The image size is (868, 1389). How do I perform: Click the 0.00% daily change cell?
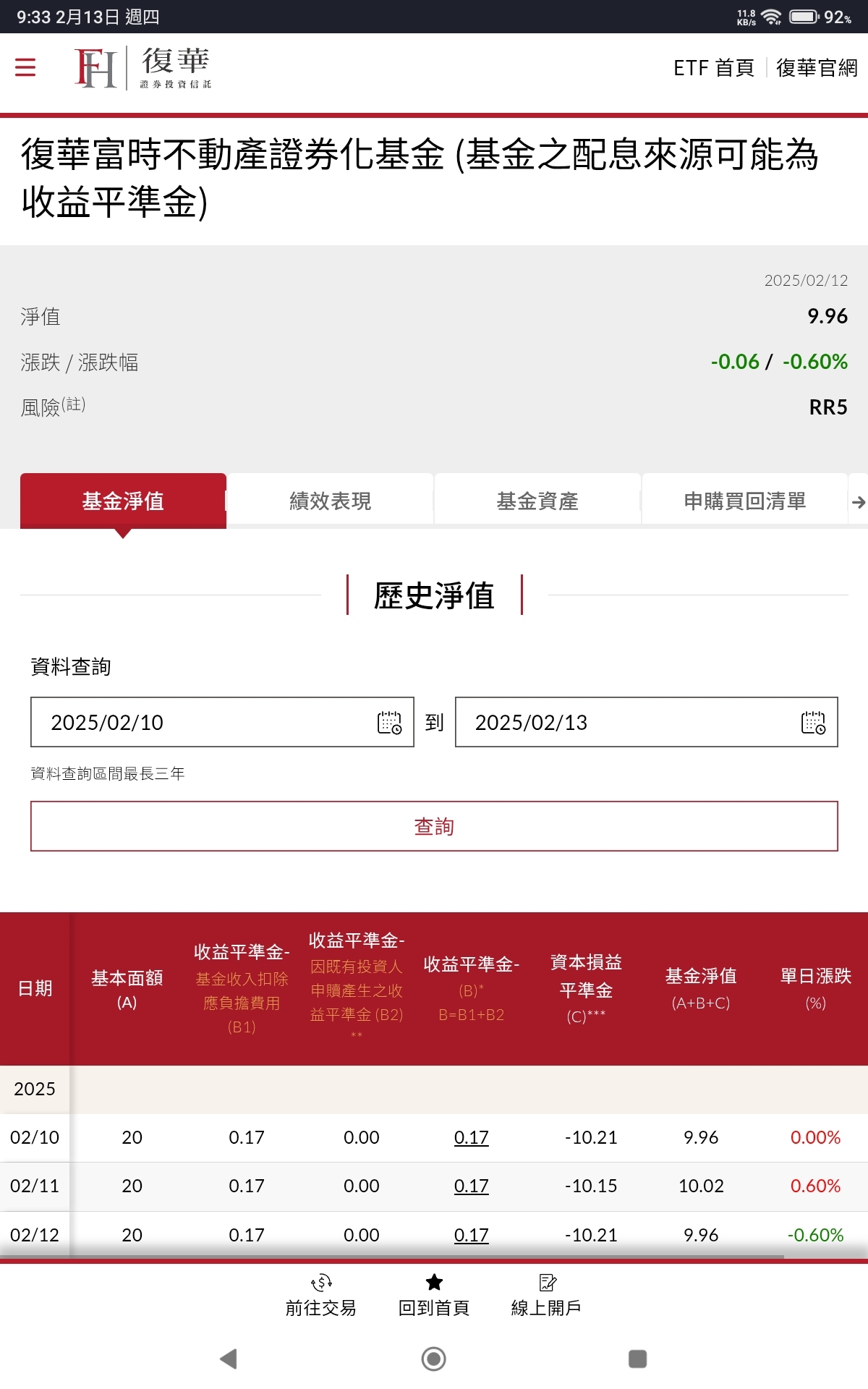[x=816, y=1137]
